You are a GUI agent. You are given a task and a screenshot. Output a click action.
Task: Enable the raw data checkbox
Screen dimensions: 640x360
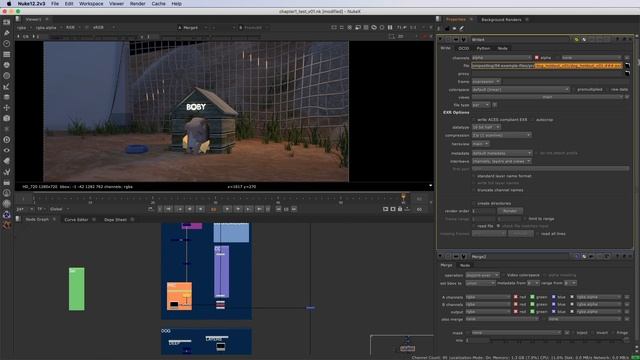pyautogui.click(x=607, y=89)
